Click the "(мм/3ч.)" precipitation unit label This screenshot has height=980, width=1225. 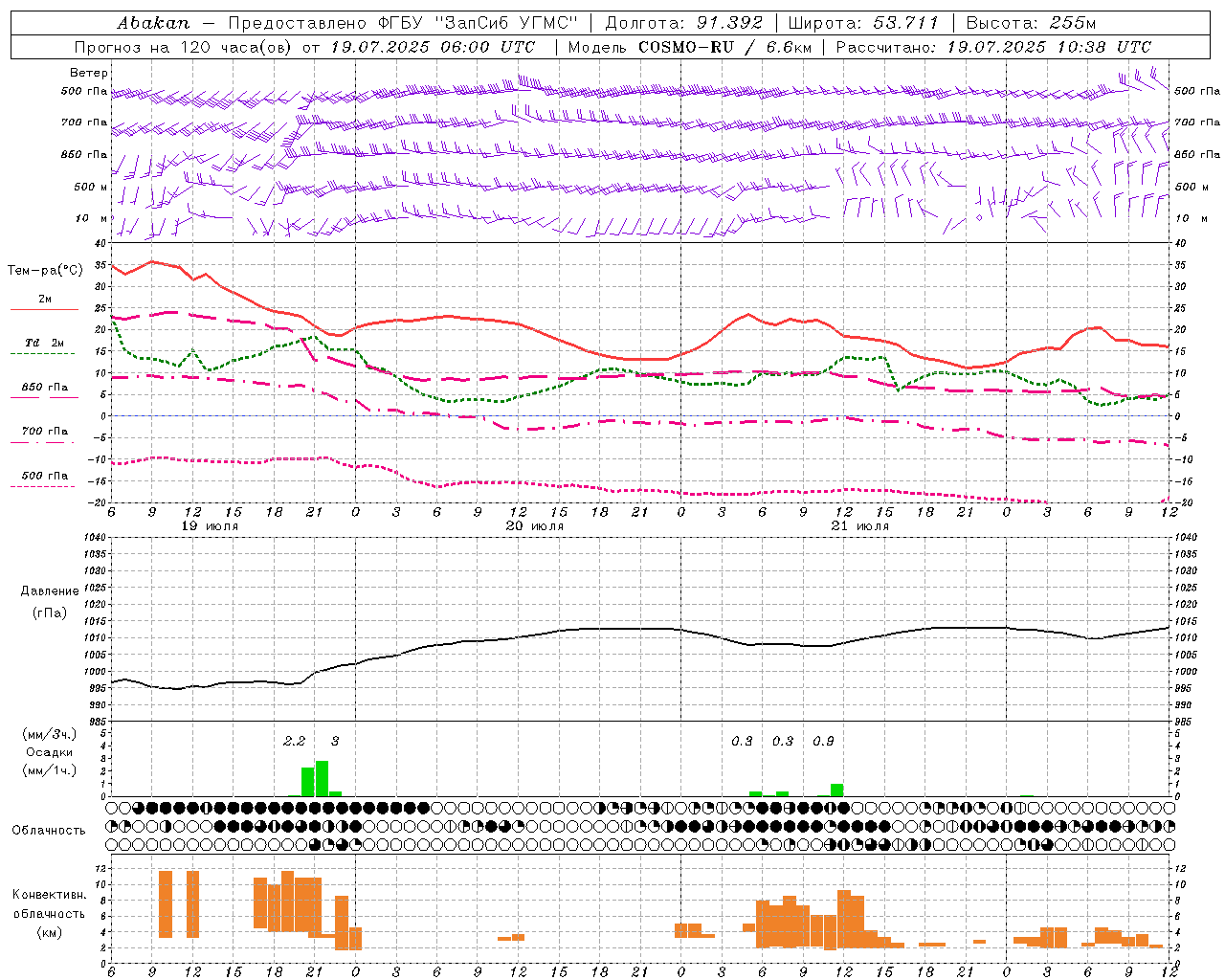[50, 735]
